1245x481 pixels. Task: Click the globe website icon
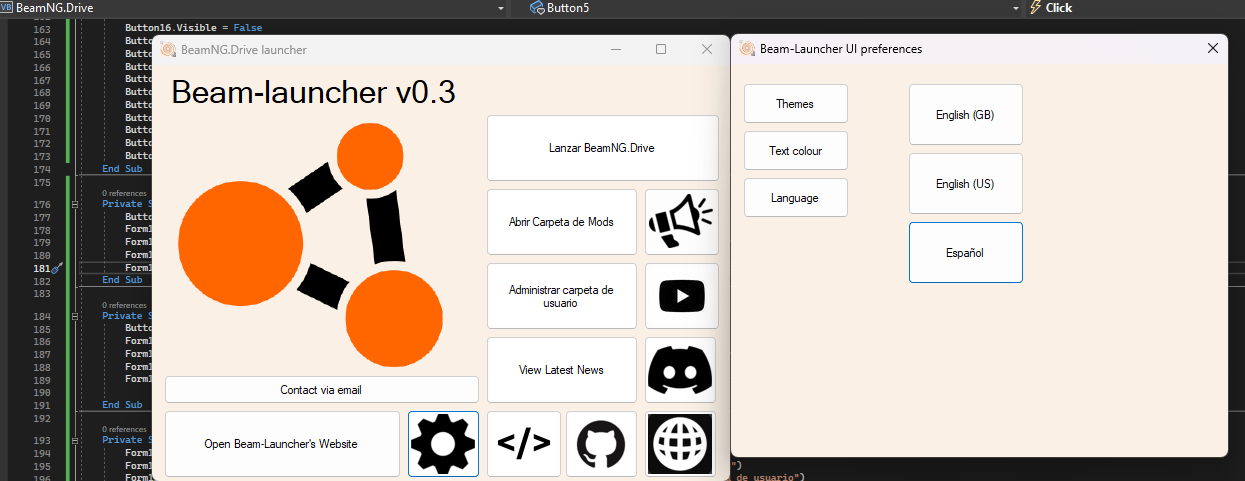tap(681, 444)
